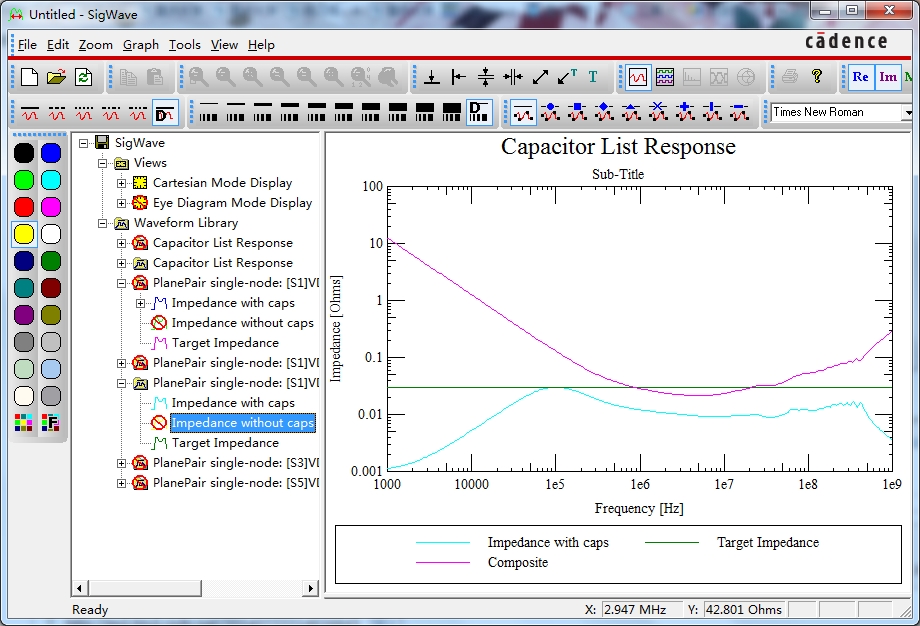Open the File menu

(27, 45)
